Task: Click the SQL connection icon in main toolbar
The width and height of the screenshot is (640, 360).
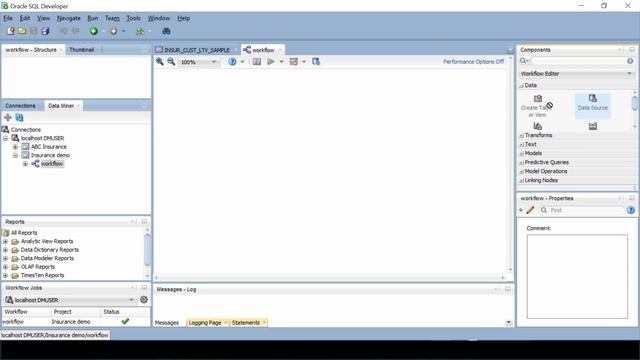Action: tap(140, 31)
